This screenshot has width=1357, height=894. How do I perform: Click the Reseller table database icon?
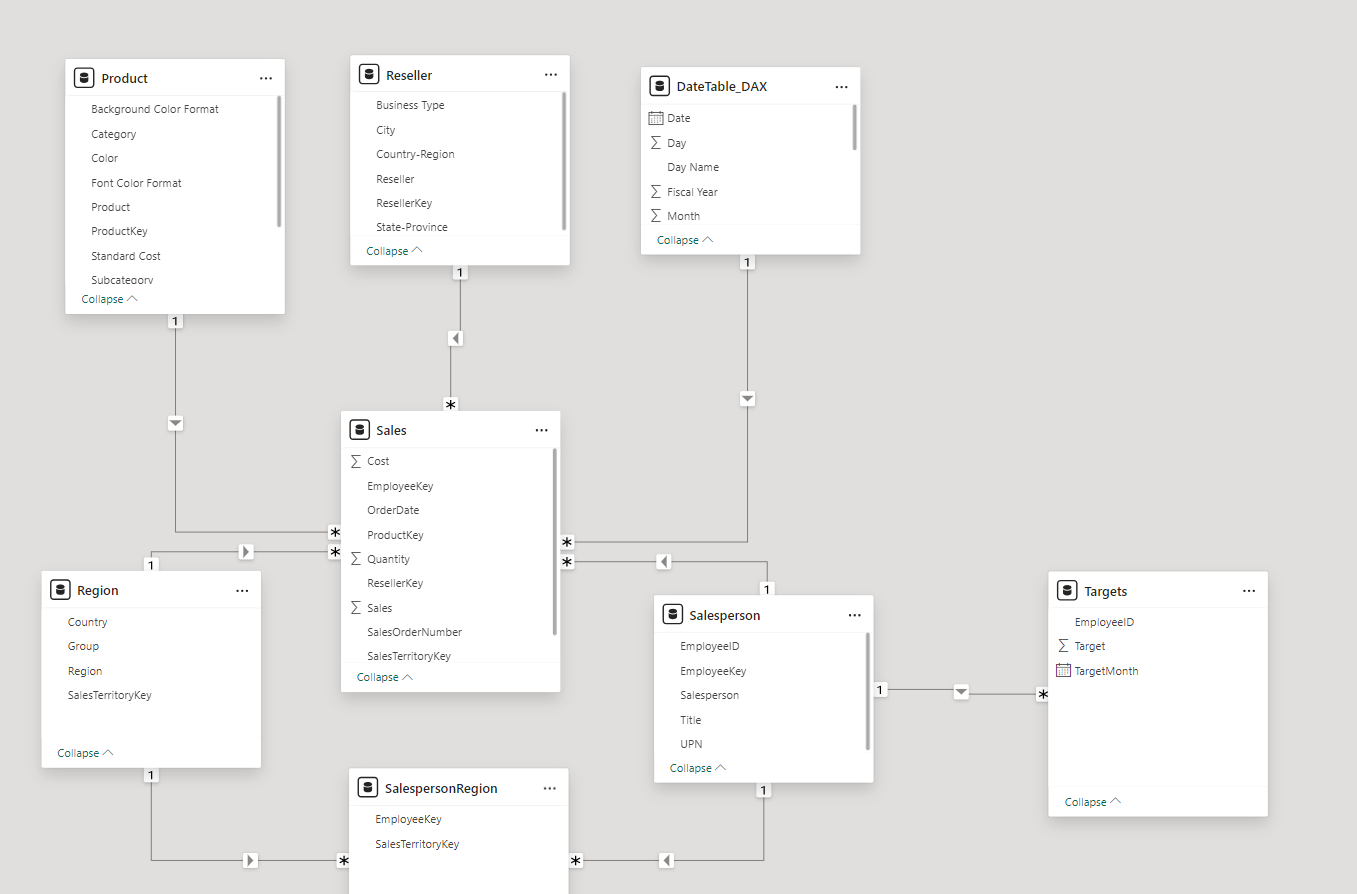pyautogui.click(x=369, y=75)
